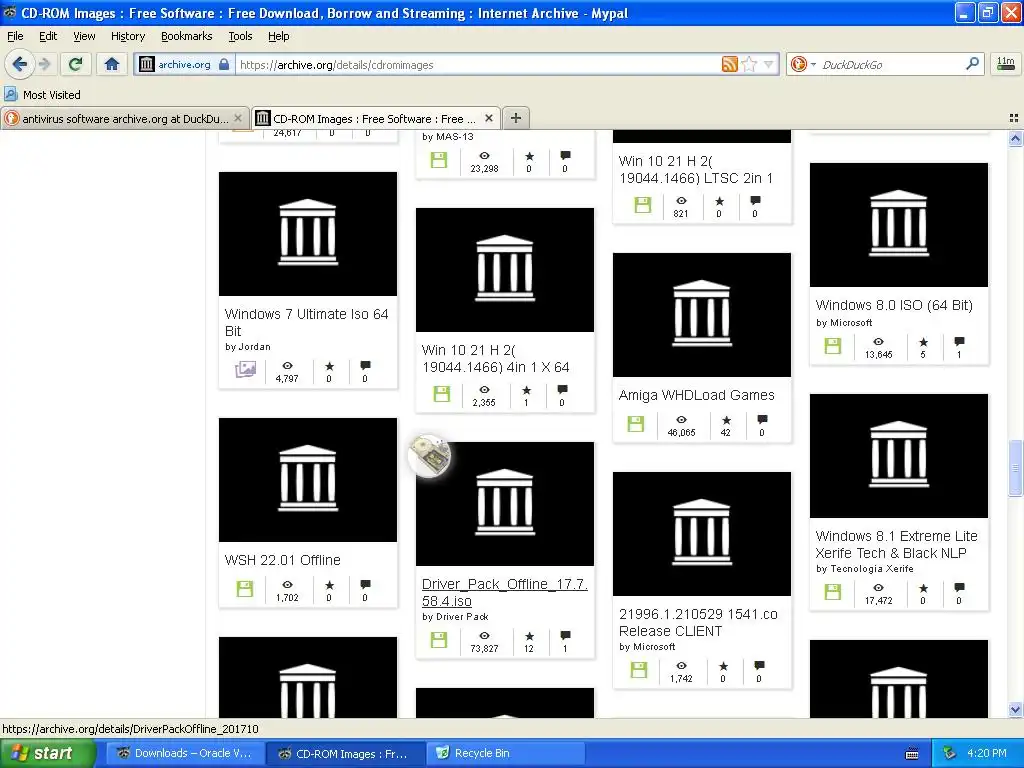Open a new tab with the plus button
The width and height of the screenshot is (1024, 768).
tap(515, 118)
